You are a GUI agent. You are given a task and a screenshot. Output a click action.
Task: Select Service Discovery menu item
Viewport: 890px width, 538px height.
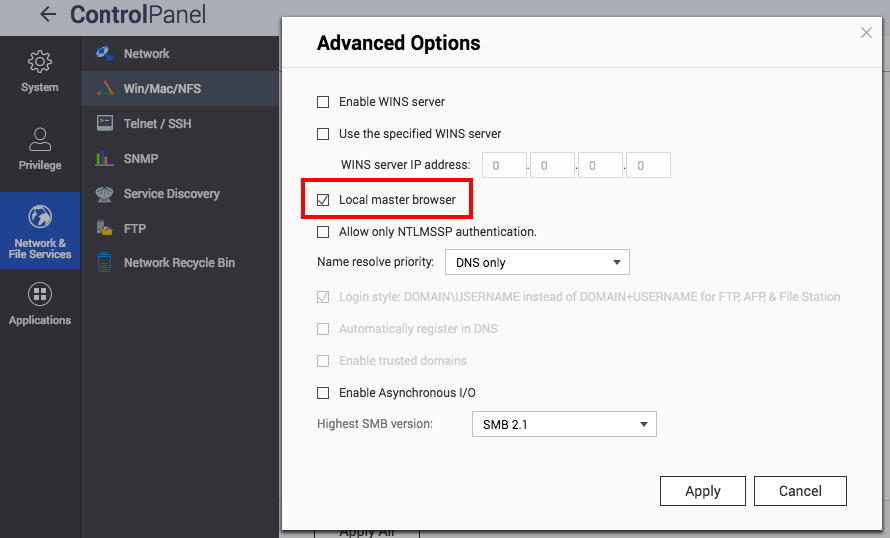pos(171,193)
